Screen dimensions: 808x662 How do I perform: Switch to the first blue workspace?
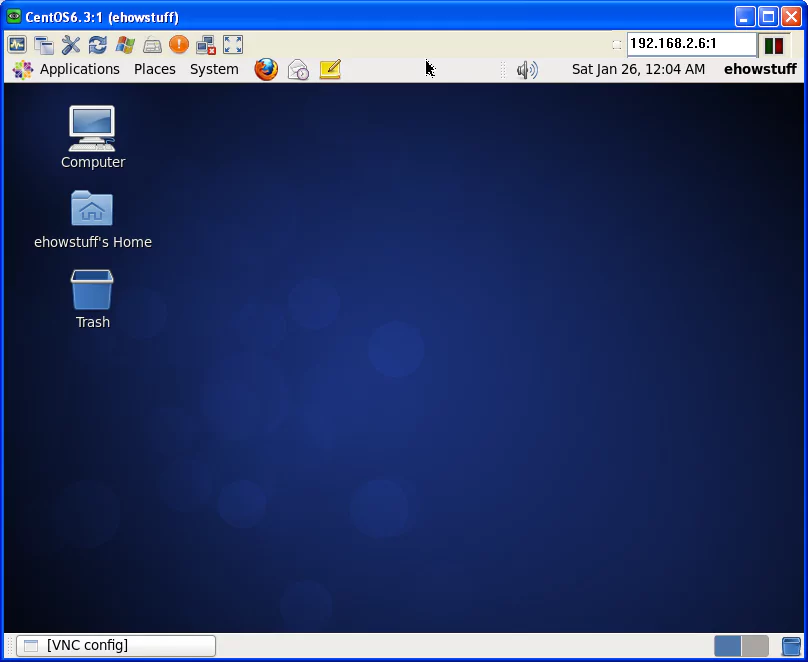click(x=728, y=646)
